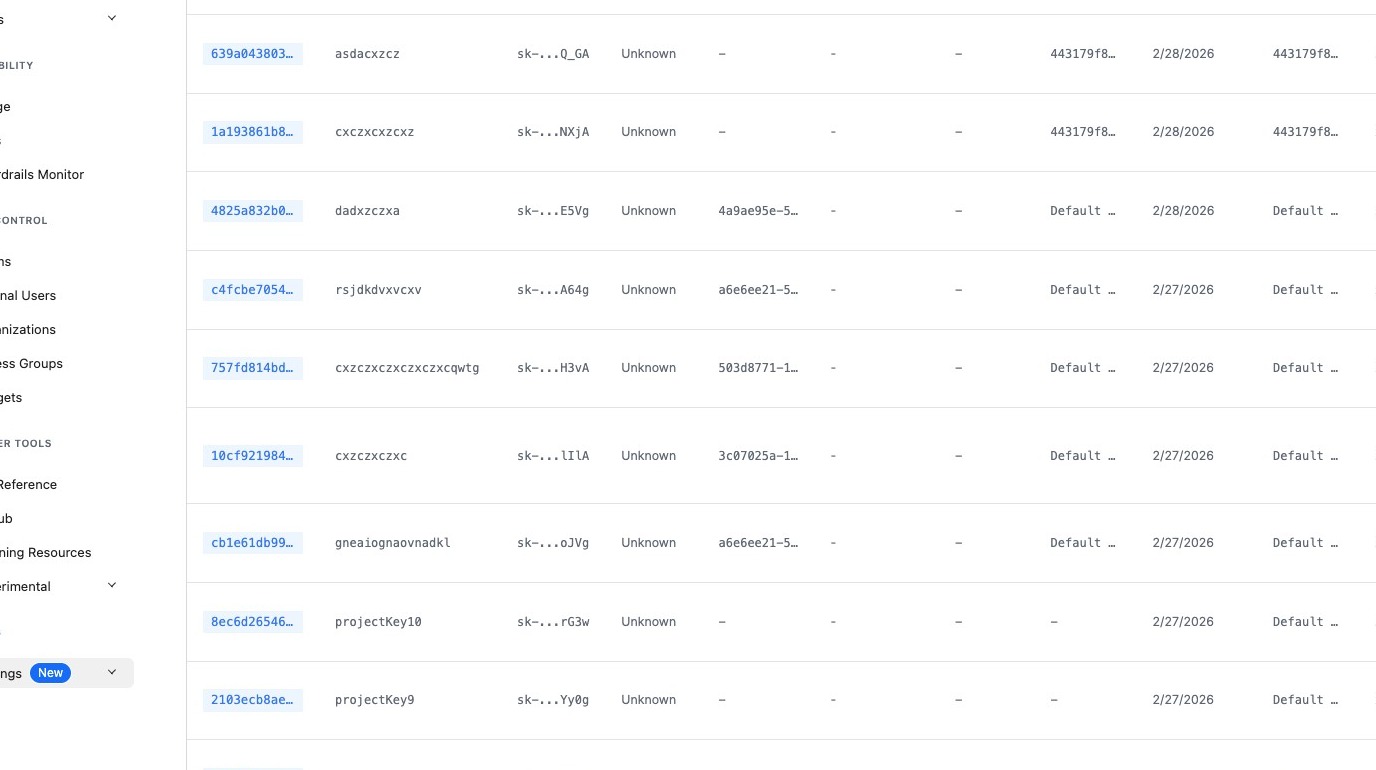Open key ID 639a043803 details
1376x770 pixels.
pyautogui.click(x=252, y=54)
